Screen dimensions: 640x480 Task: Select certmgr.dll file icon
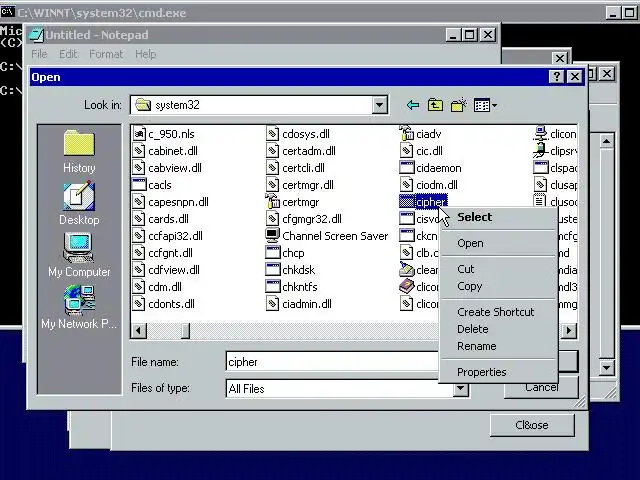click(x=272, y=185)
